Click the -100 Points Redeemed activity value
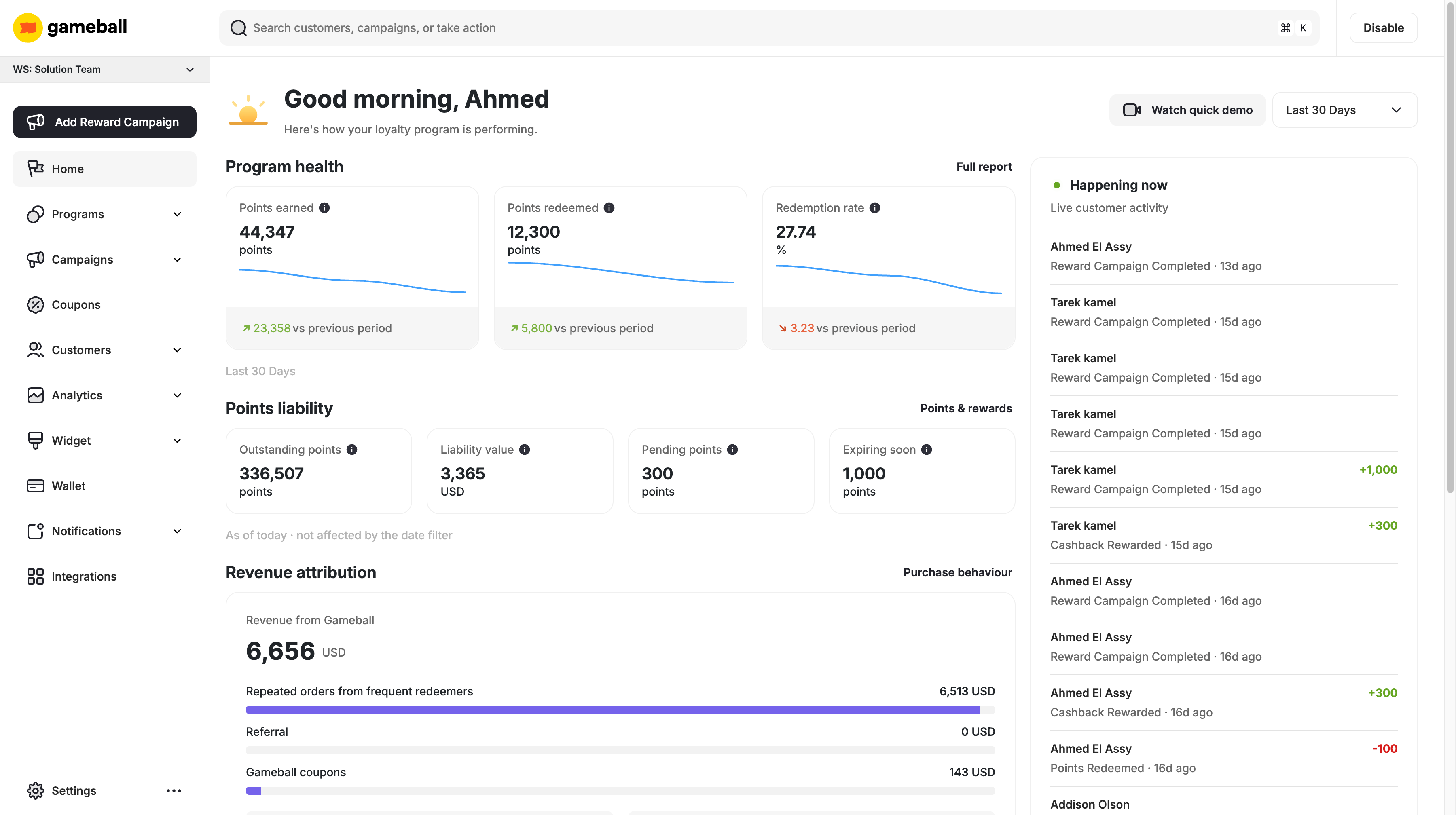 [1384, 748]
